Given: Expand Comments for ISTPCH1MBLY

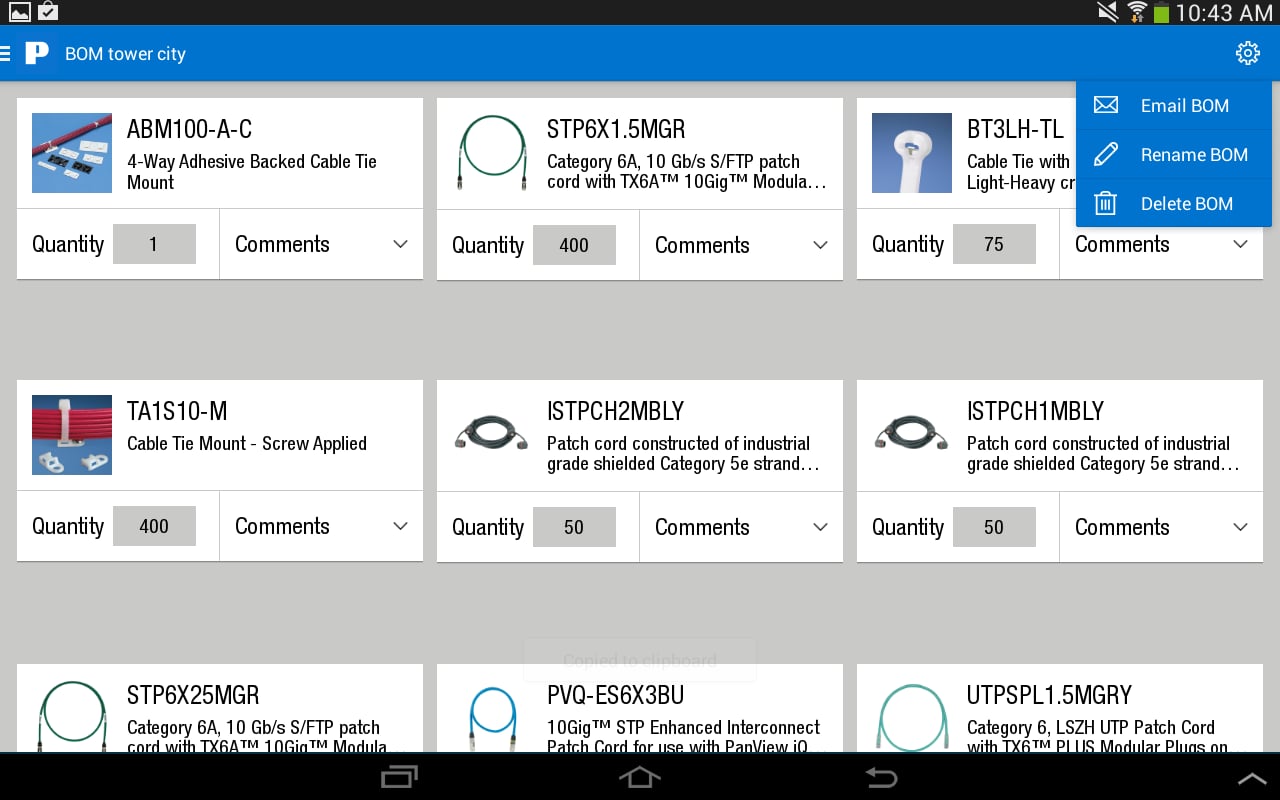Looking at the screenshot, I should coord(1161,527).
